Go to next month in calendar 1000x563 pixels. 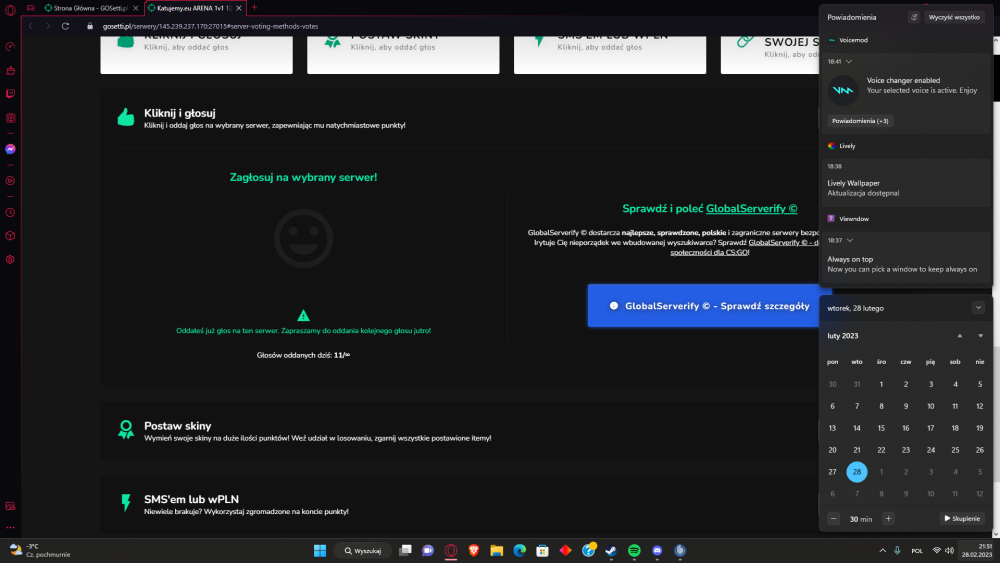pyautogui.click(x=980, y=335)
